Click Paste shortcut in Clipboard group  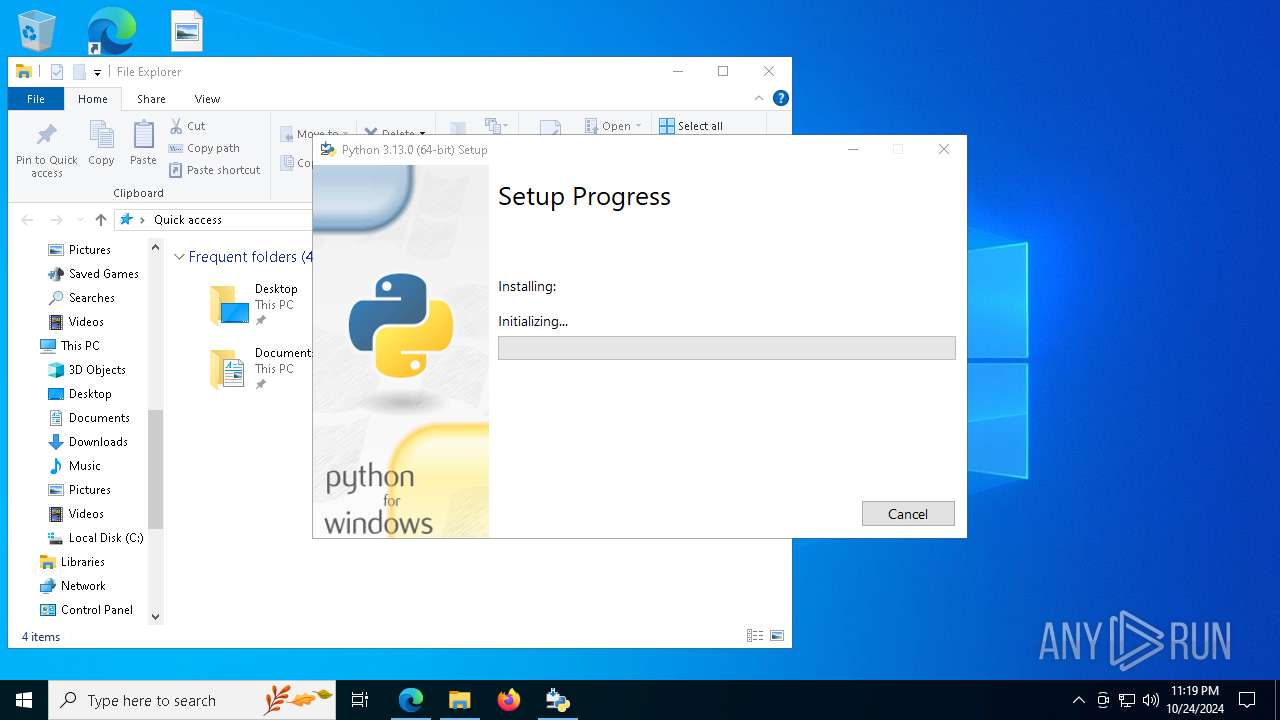click(x=215, y=170)
